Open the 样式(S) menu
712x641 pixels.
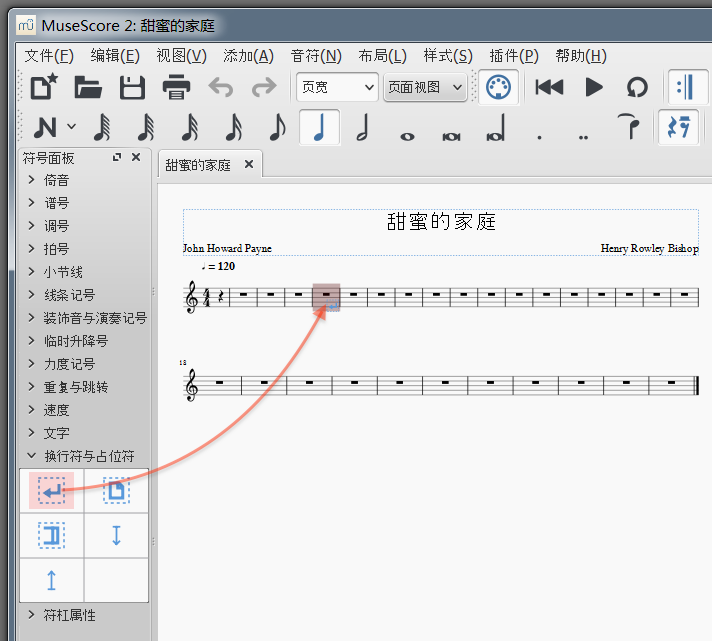pyautogui.click(x=448, y=56)
